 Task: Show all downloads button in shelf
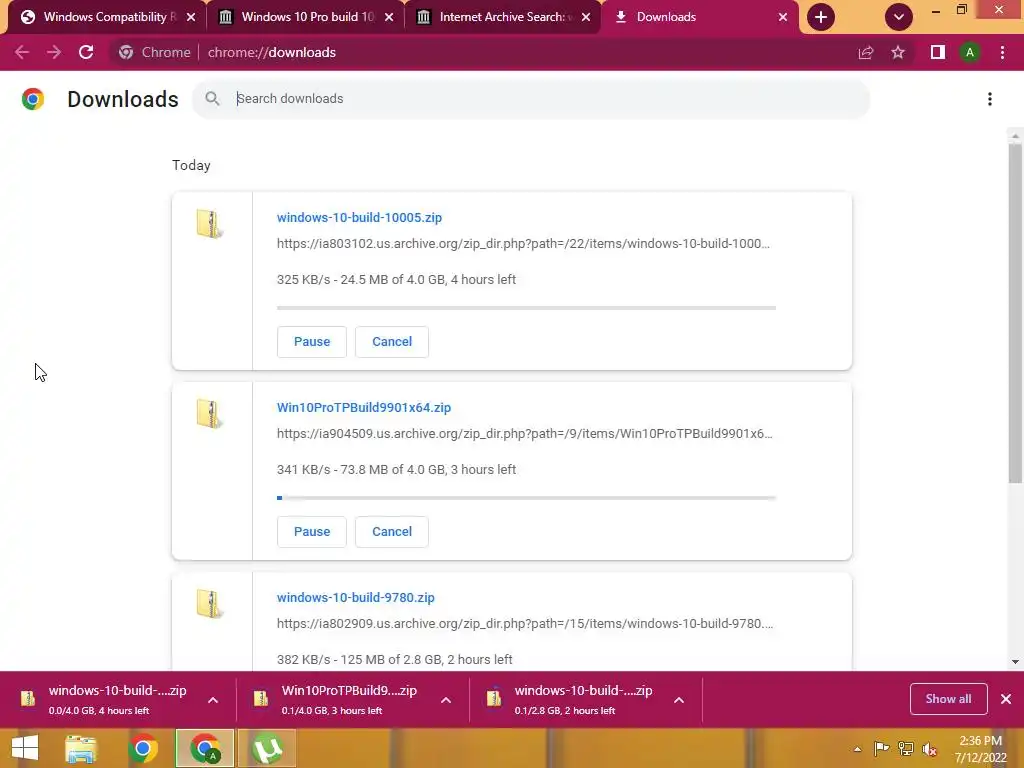click(948, 699)
